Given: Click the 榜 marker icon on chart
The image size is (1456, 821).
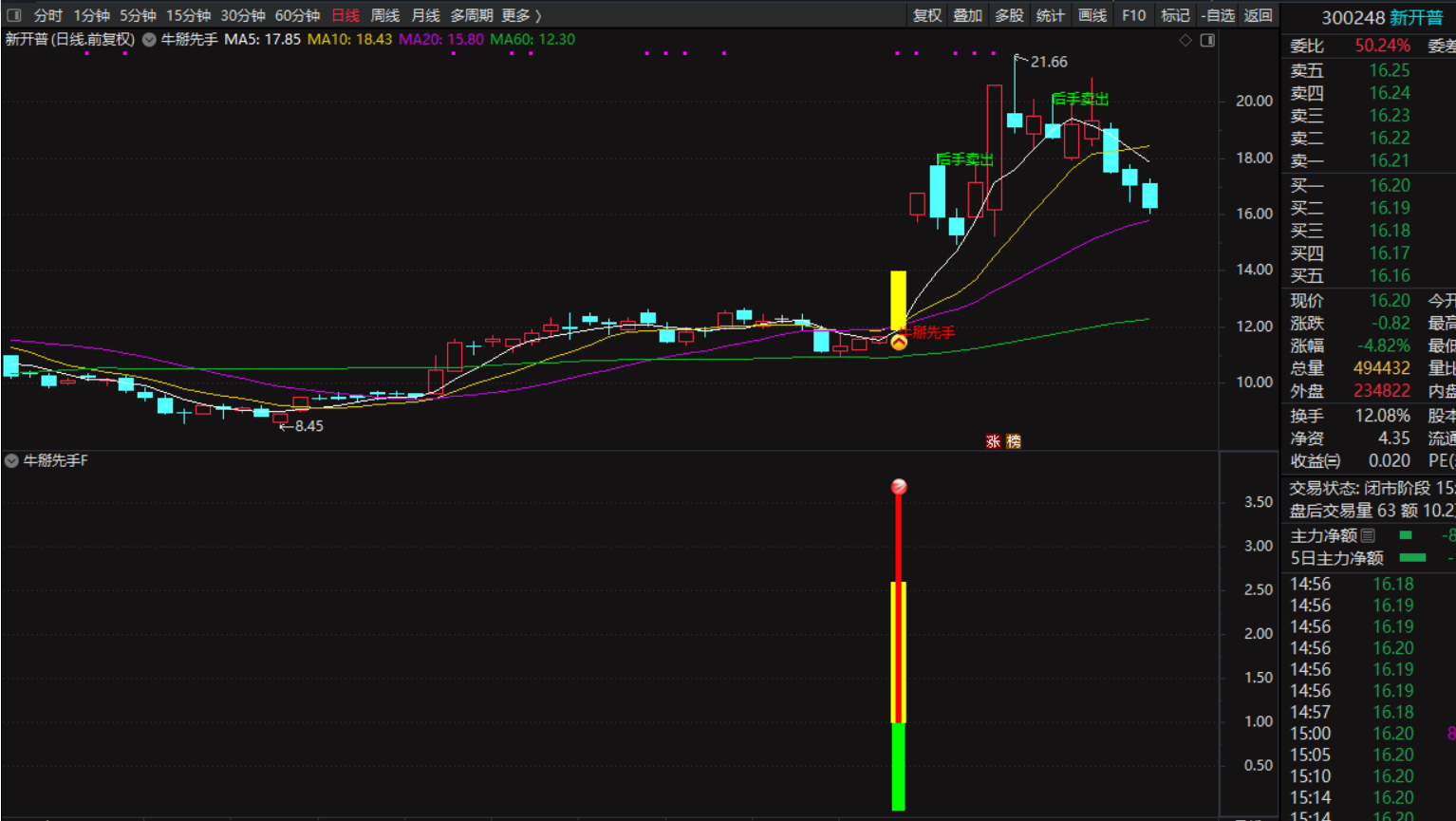Looking at the screenshot, I should point(1014,441).
